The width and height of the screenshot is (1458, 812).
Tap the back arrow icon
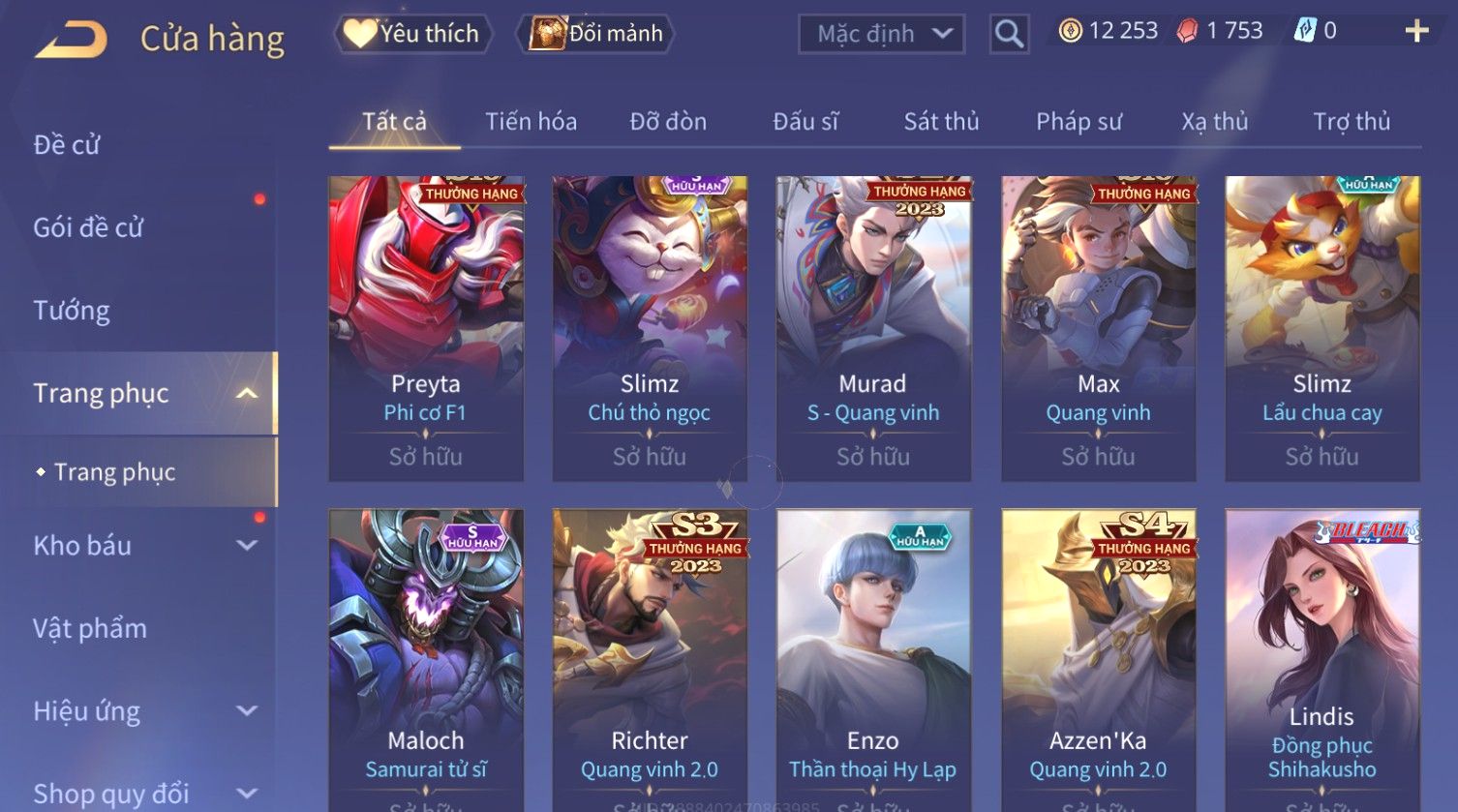[x=71, y=39]
